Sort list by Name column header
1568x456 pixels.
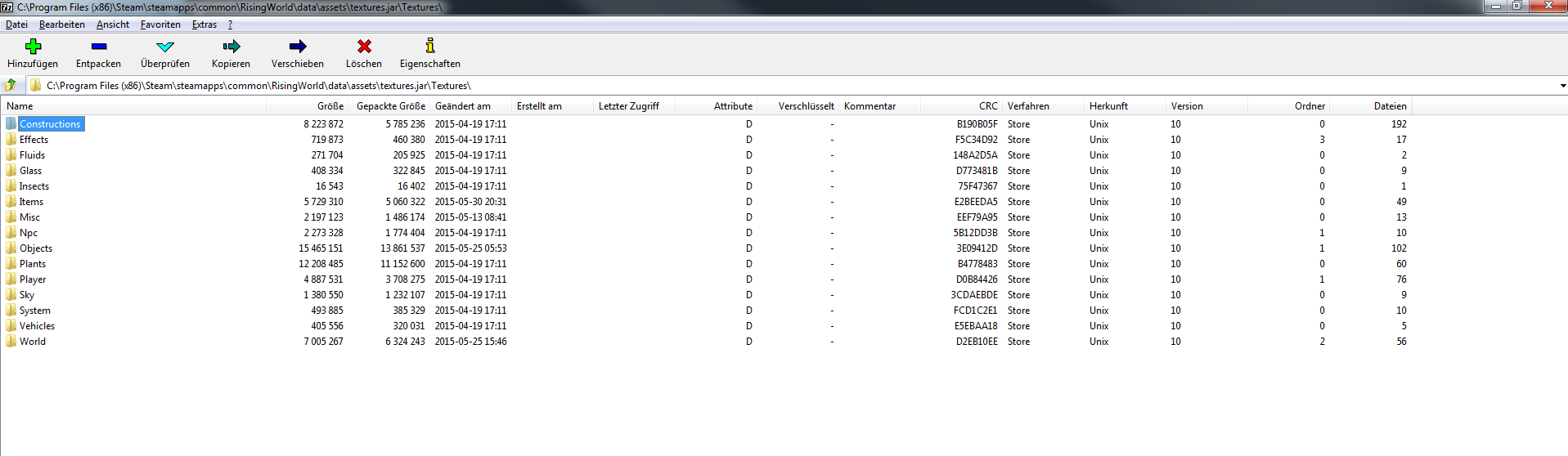click(20, 106)
